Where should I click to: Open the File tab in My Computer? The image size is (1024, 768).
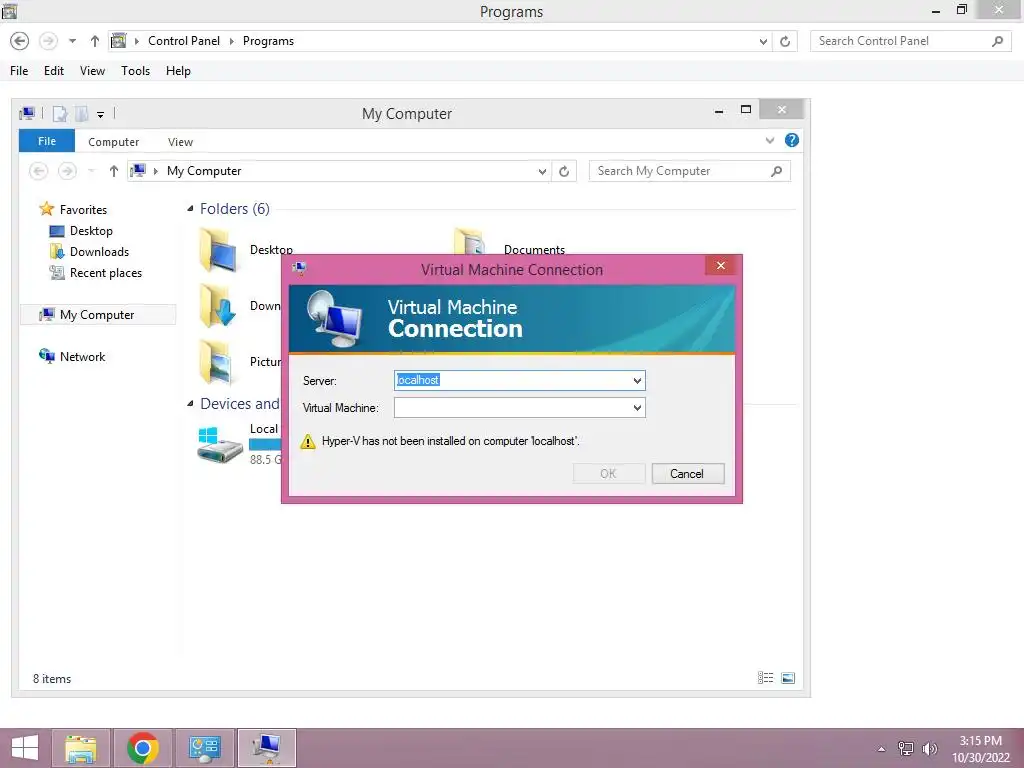click(x=46, y=141)
